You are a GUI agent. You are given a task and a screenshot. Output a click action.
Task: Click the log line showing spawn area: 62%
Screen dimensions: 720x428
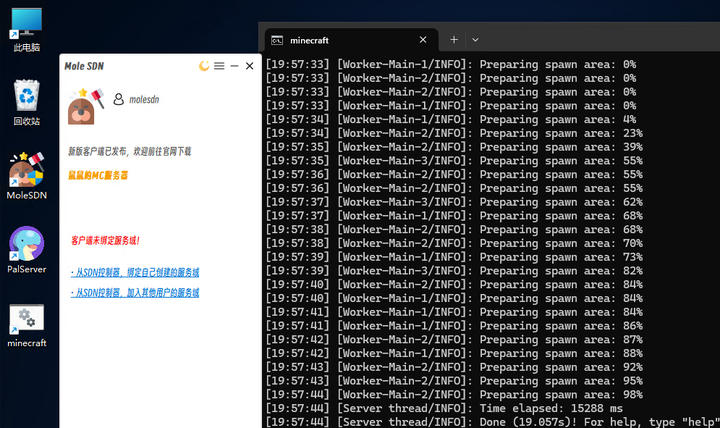454,202
